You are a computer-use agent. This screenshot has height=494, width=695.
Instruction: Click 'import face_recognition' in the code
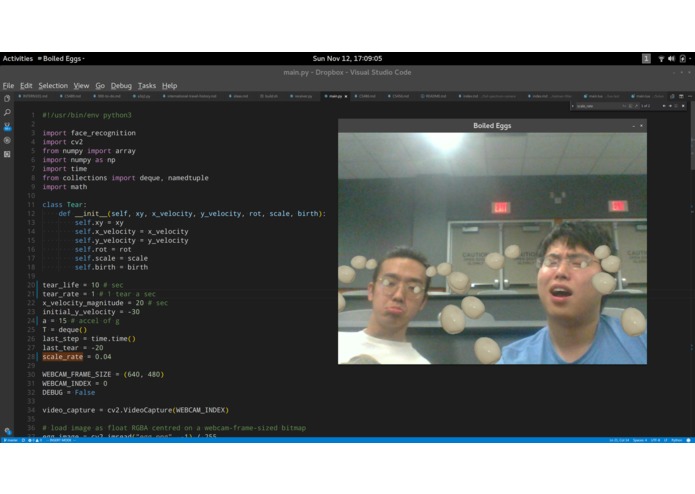tap(89, 133)
